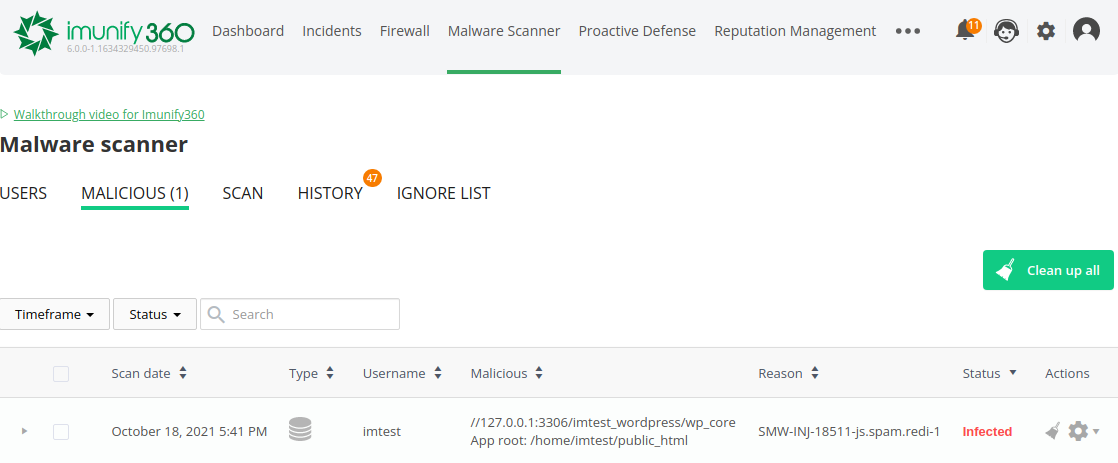Click the broom cleanup icon in row
This screenshot has height=463, width=1118.
pyautogui.click(x=1052, y=431)
